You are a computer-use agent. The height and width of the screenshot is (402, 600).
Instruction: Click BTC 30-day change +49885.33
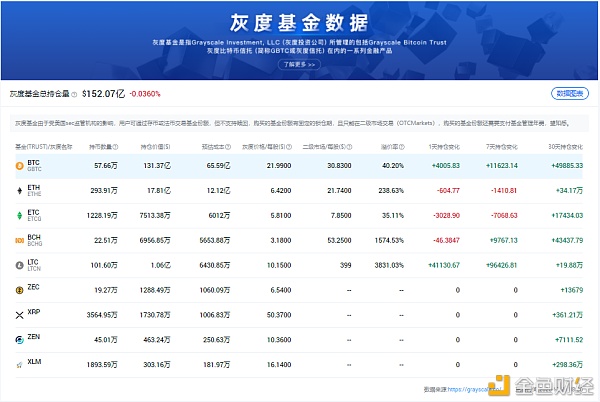click(x=567, y=166)
